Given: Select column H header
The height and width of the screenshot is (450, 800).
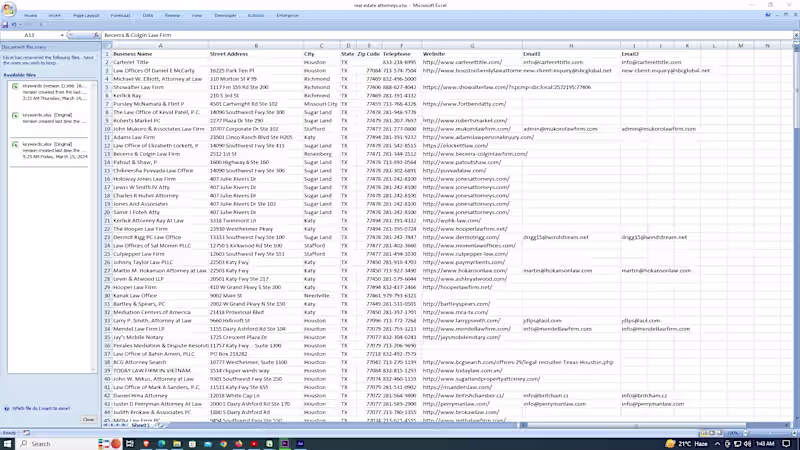Looking at the screenshot, I should tap(571, 46).
